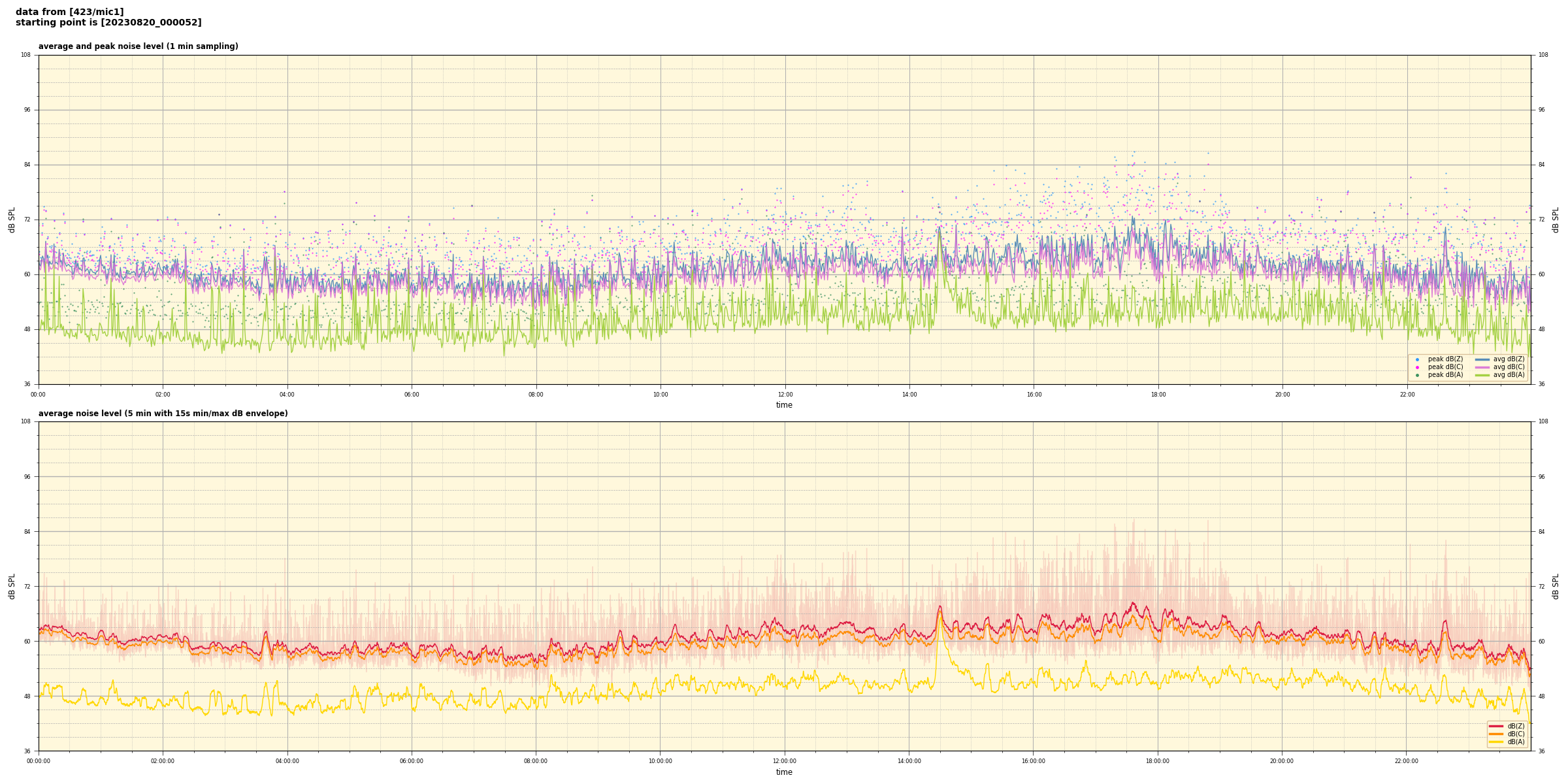Click the orange dB(C) swatch in bottom legend
Image resolution: width=1568 pixels, height=784 pixels.
1496,734
